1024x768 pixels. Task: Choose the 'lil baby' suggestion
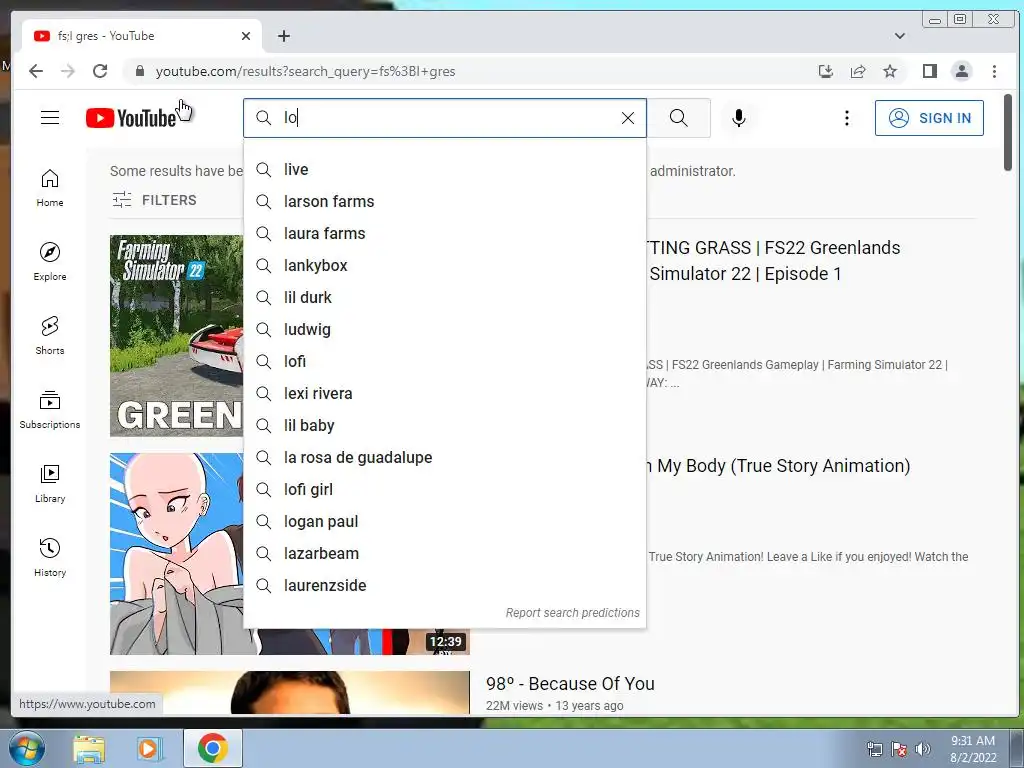click(x=445, y=426)
